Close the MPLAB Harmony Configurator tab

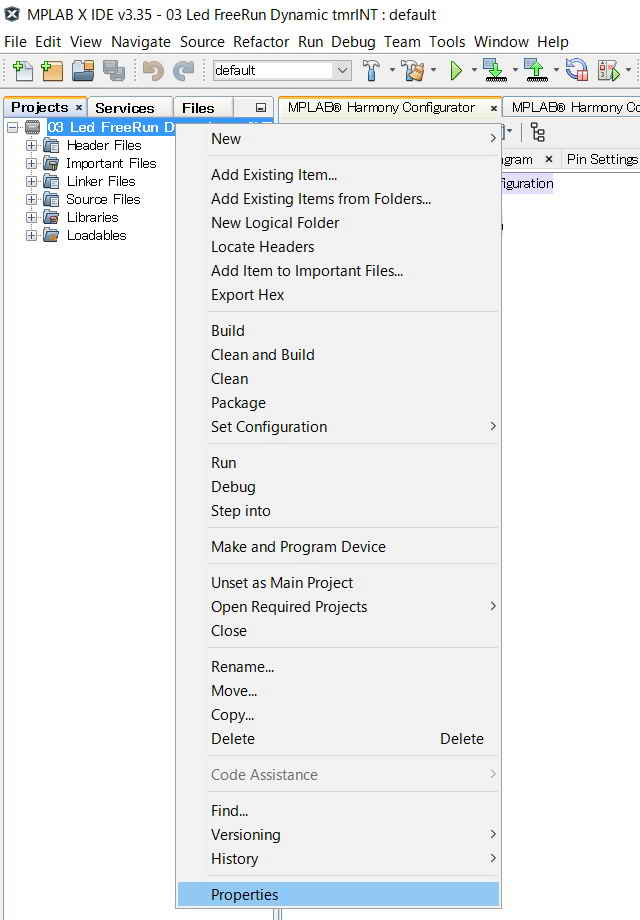[x=493, y=108]
